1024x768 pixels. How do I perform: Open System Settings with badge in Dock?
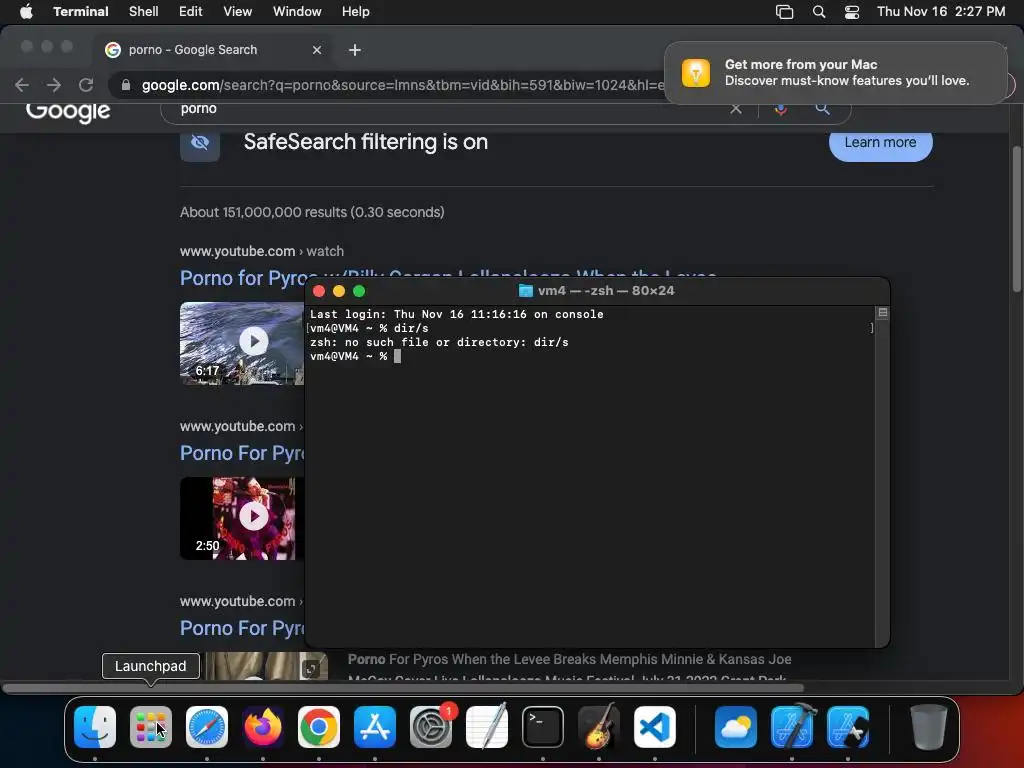pos(431,727)
